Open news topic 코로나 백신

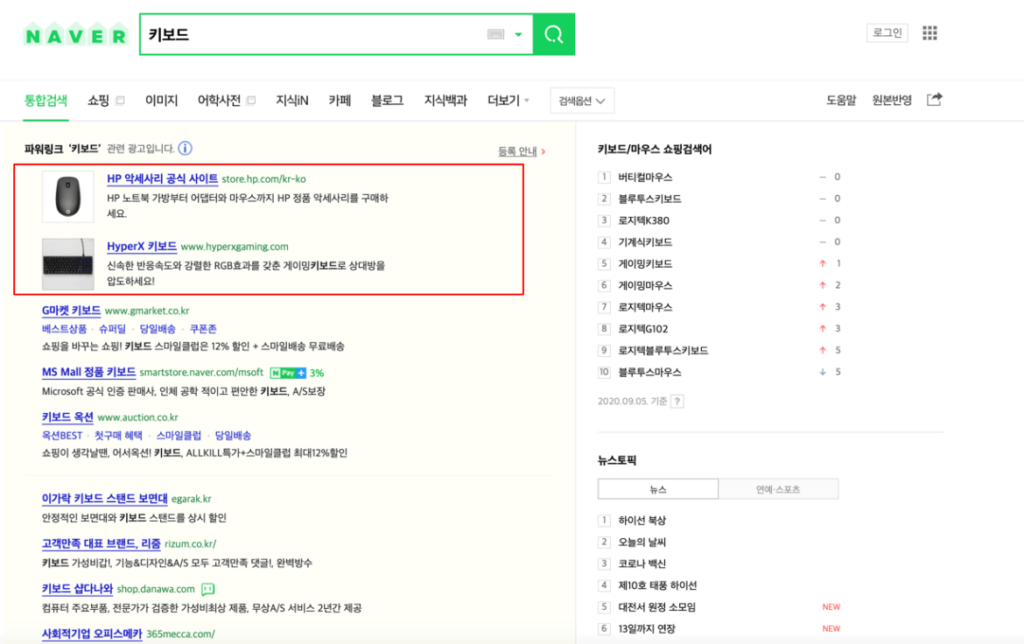pos(642,563)
